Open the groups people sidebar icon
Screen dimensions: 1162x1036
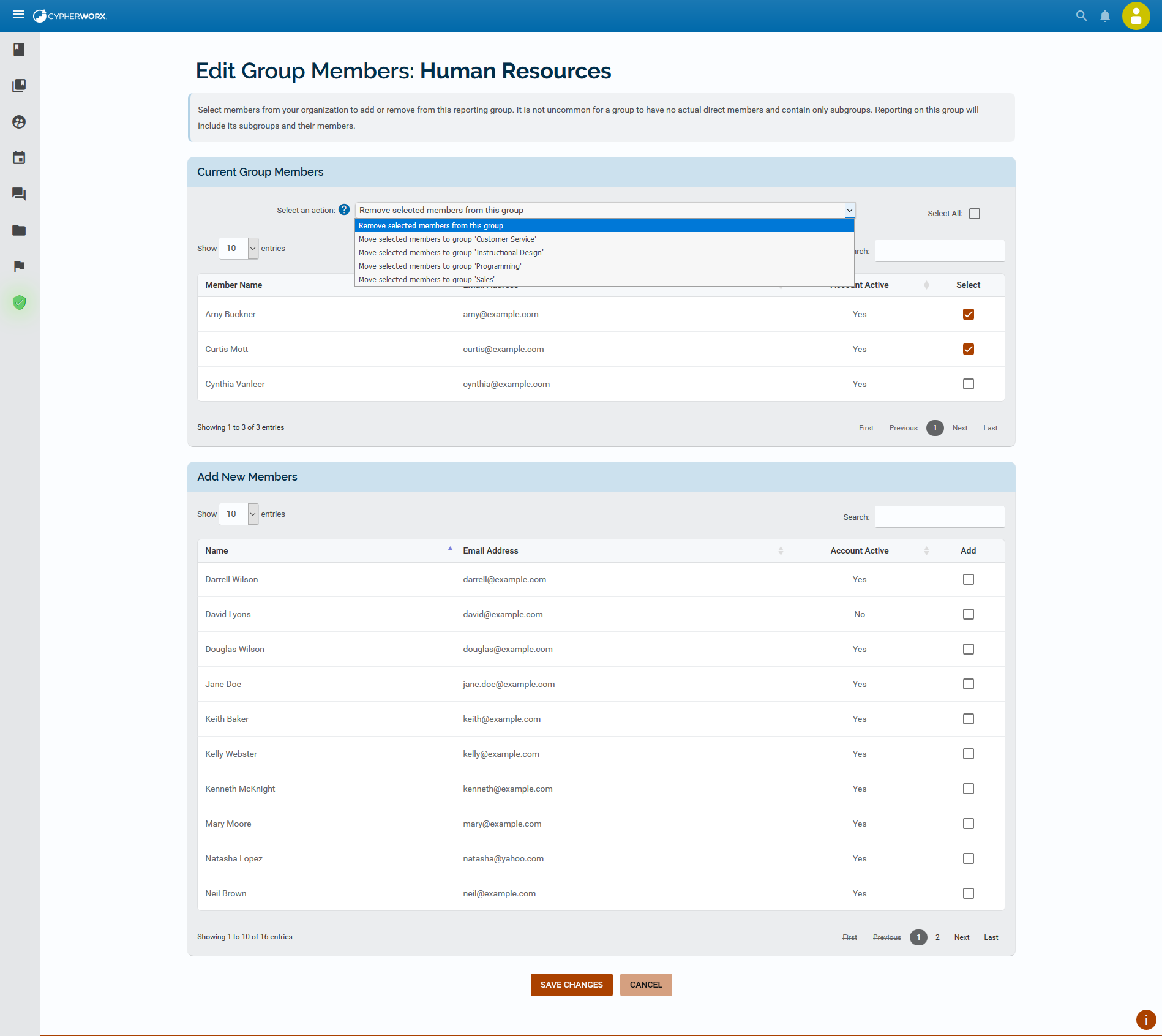19,122
